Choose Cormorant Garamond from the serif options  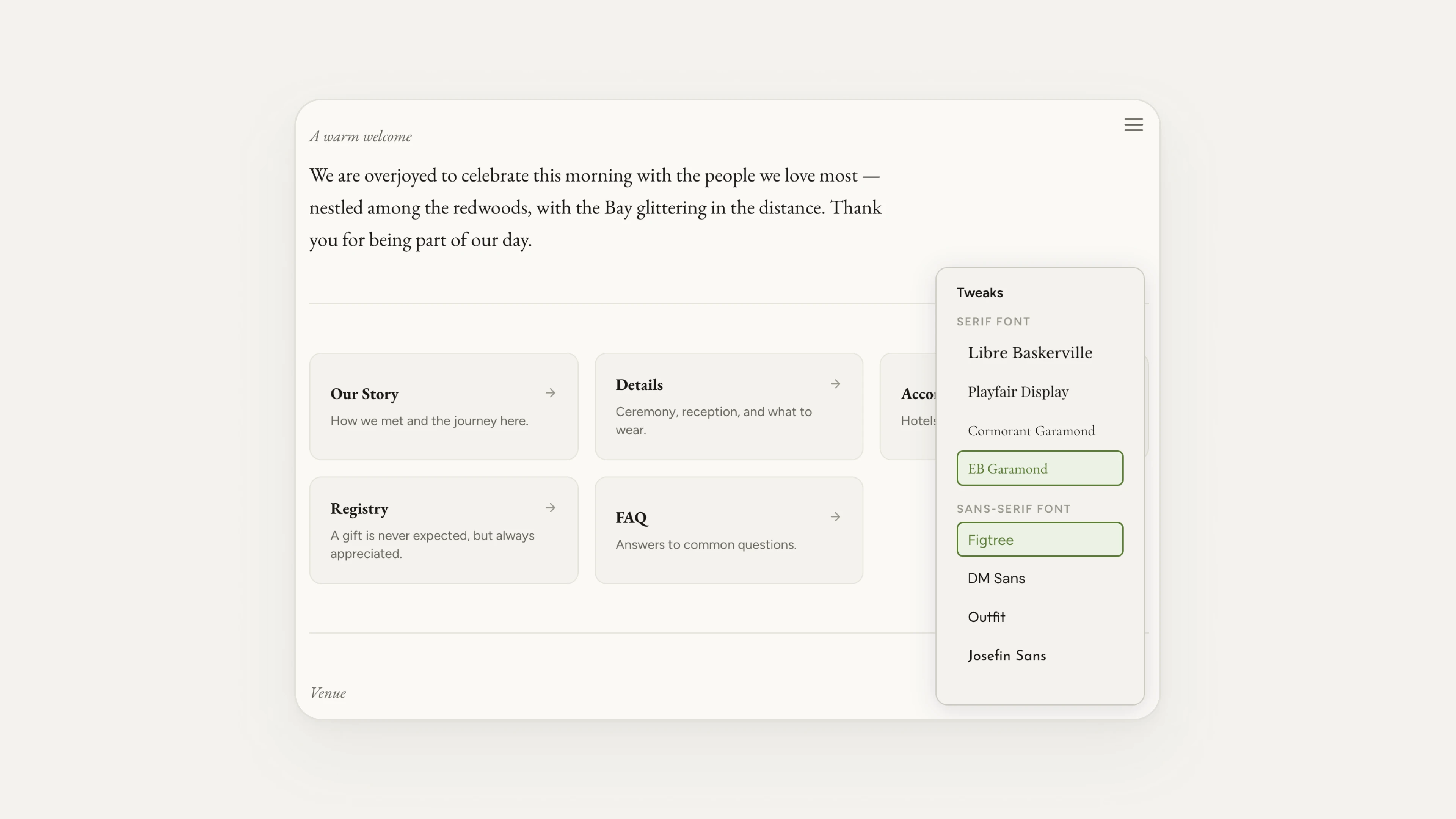pos(1031,430)
